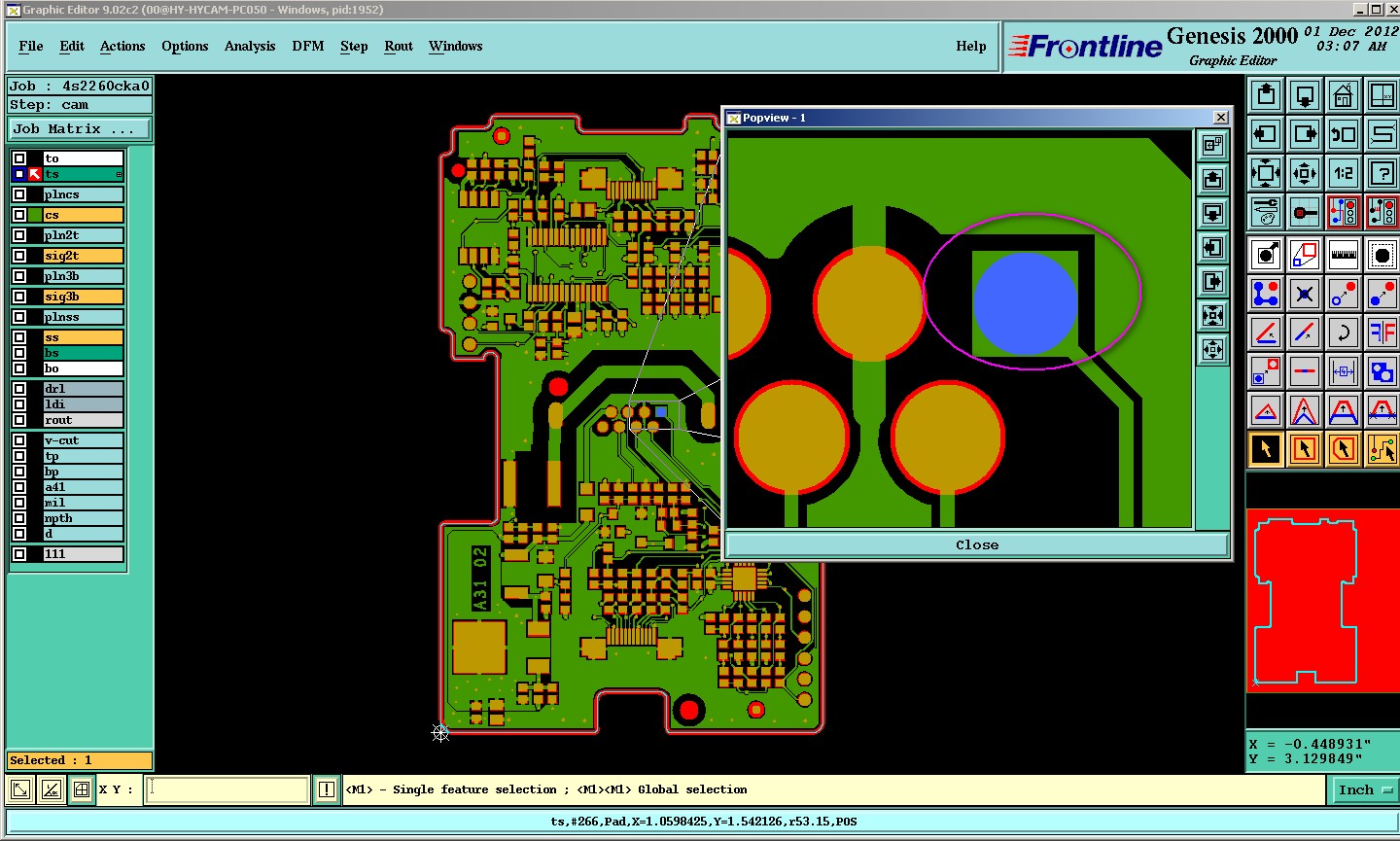Click the cs layer green color swatch
The width and height of the screenshot is (1400, 841).
35,215
